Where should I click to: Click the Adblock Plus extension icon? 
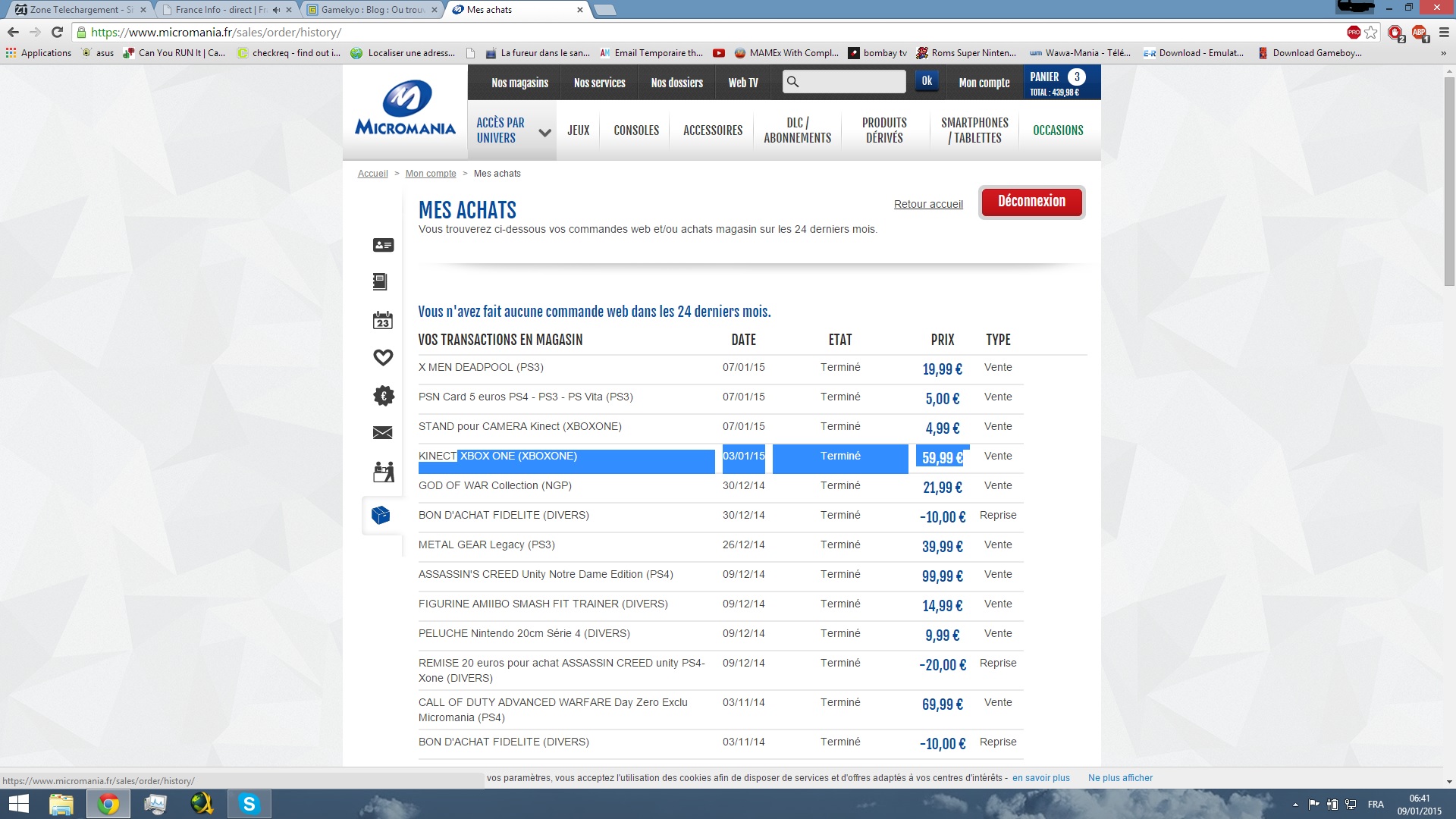(x=1419, y=33)
